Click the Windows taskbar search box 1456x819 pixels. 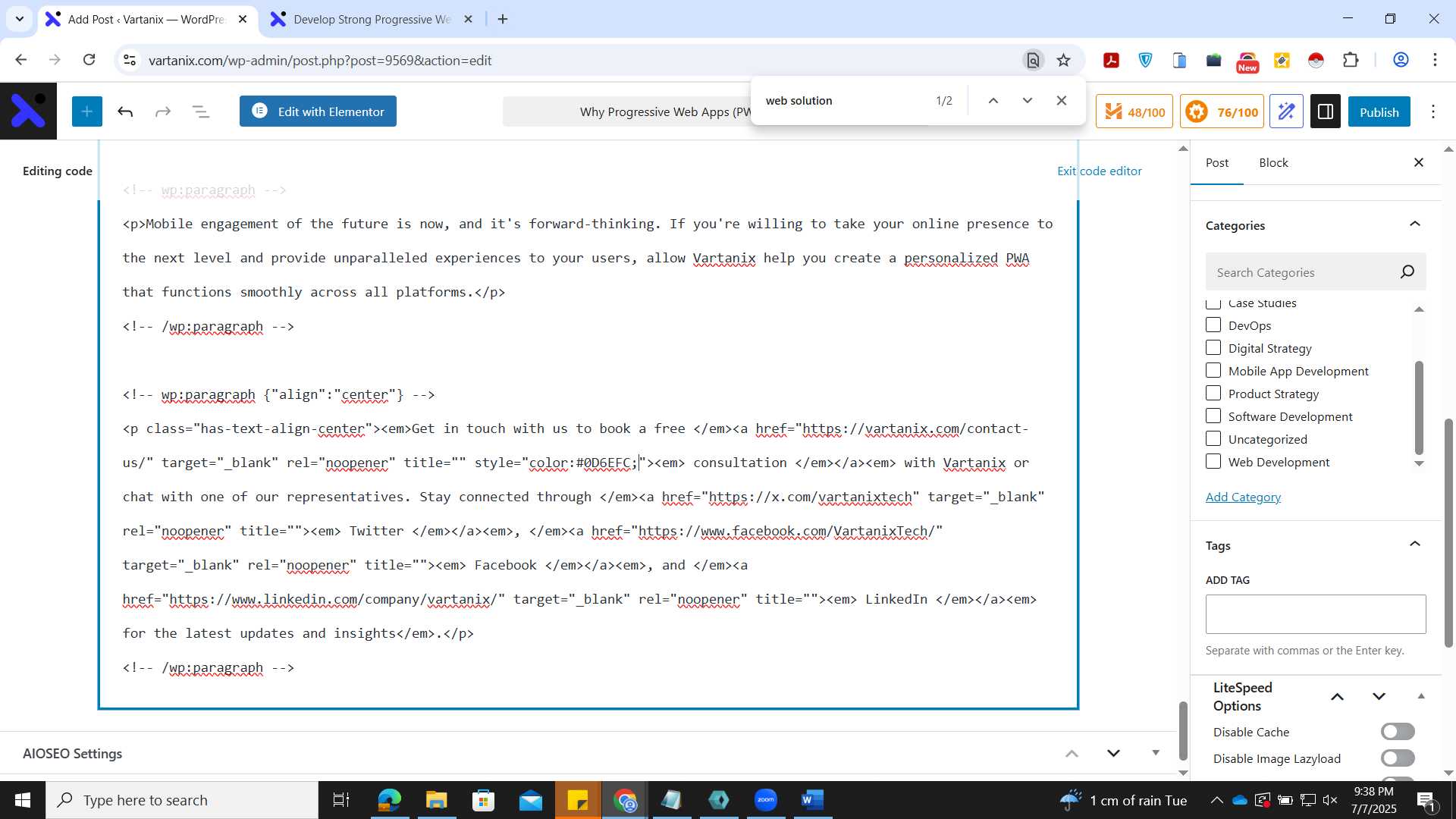(x=182, y=800)
